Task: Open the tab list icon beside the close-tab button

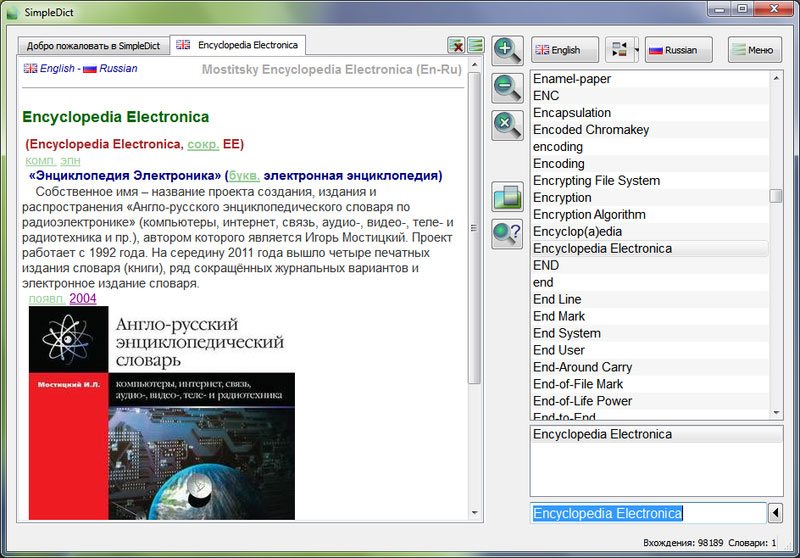Action: [x=475, y=46]
